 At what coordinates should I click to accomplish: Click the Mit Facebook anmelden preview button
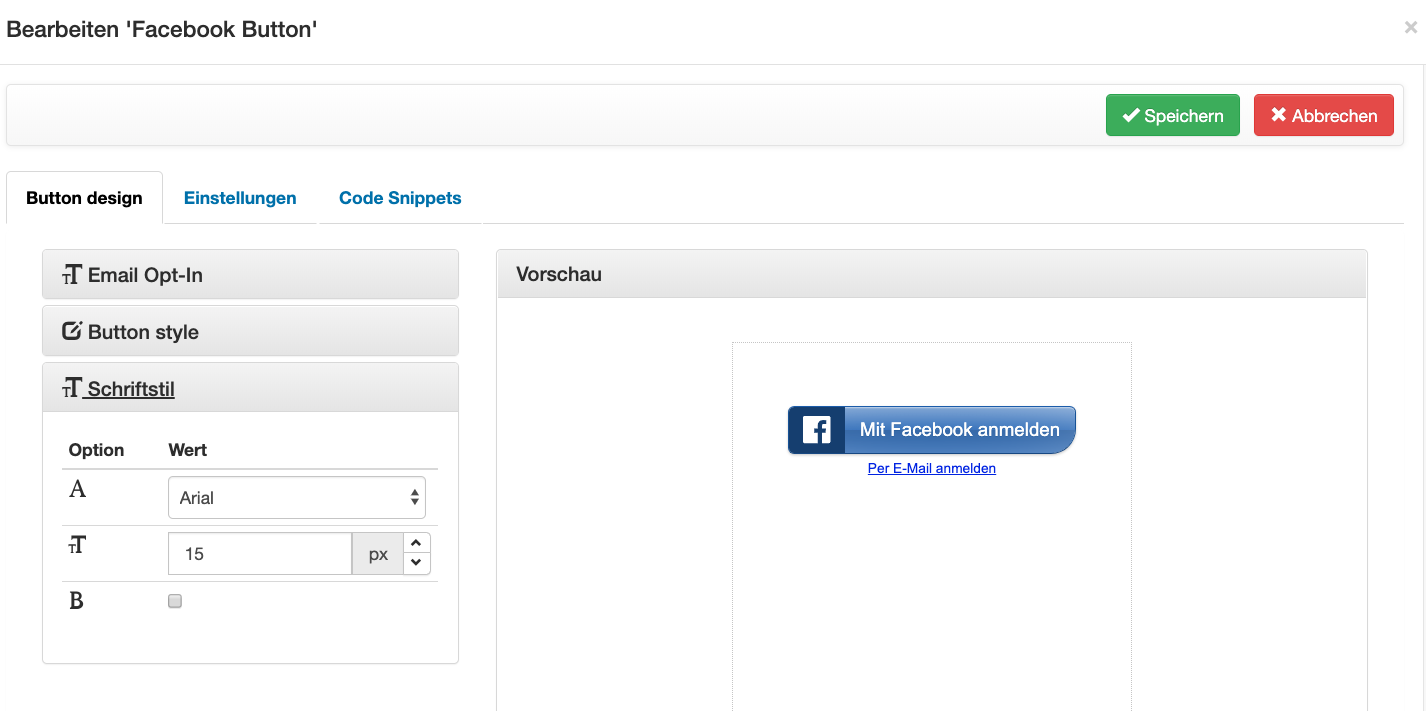pos(932,430)
